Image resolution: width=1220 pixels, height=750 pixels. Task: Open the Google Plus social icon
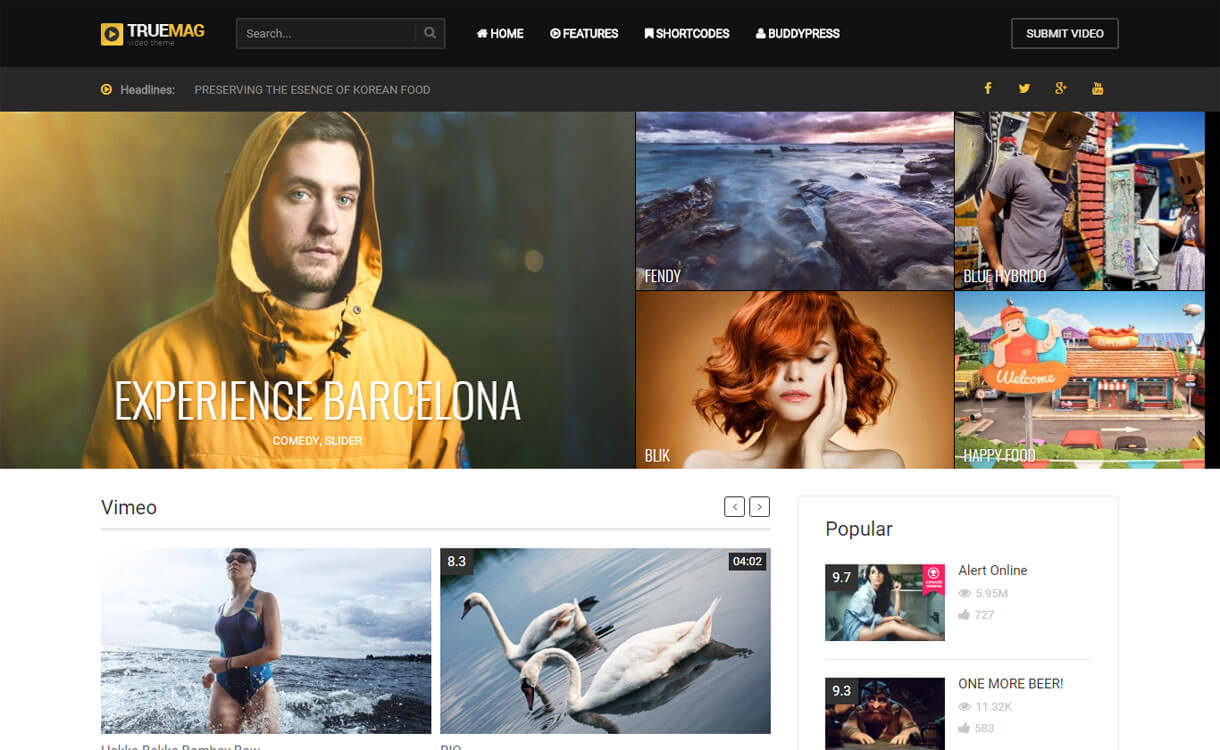tap(1061, 89)
